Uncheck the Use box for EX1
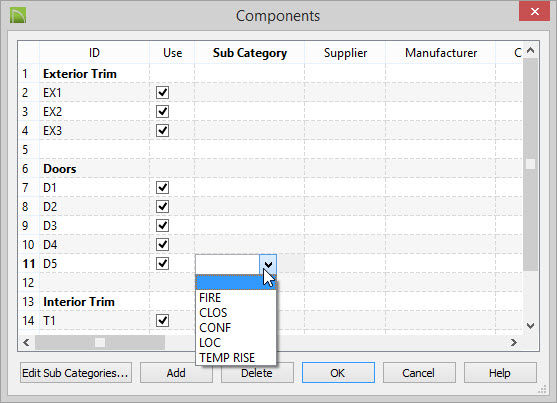 [x=162, y=93]
